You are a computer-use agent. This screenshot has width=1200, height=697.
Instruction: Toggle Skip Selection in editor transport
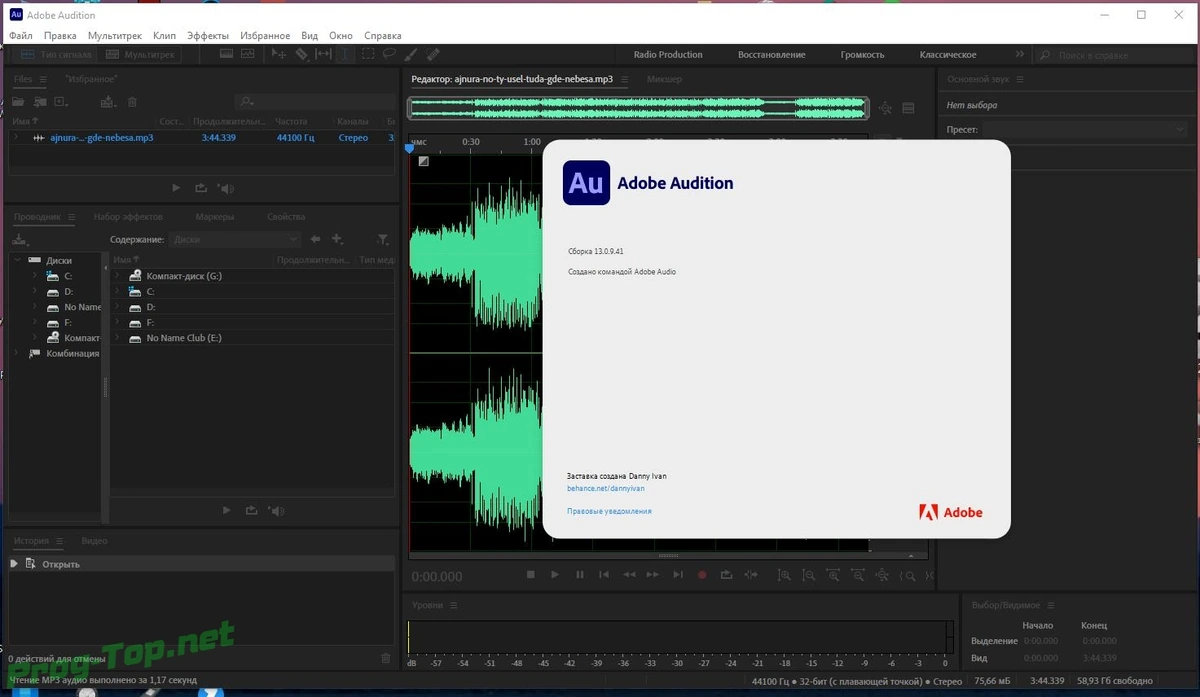coord(751,574)
